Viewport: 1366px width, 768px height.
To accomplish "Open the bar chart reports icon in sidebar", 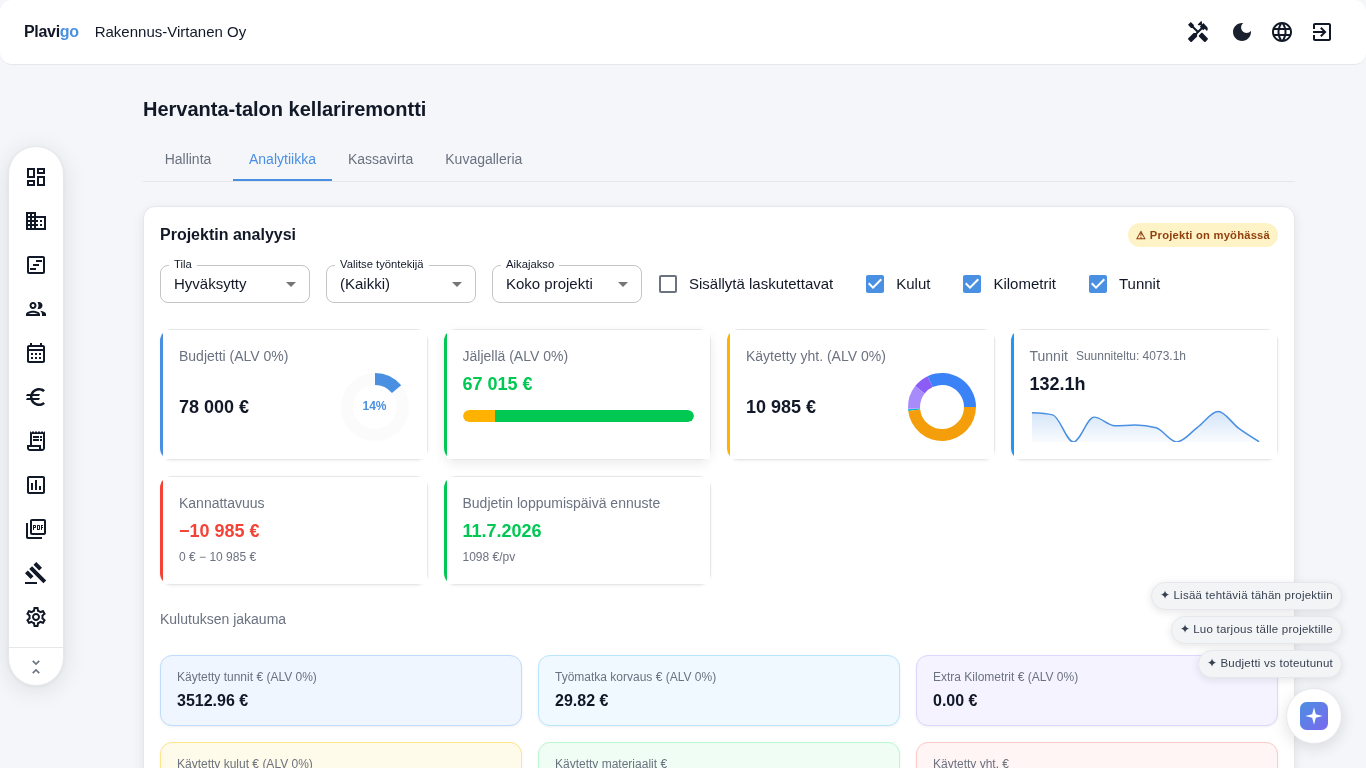I will click(x=36, y=485).
